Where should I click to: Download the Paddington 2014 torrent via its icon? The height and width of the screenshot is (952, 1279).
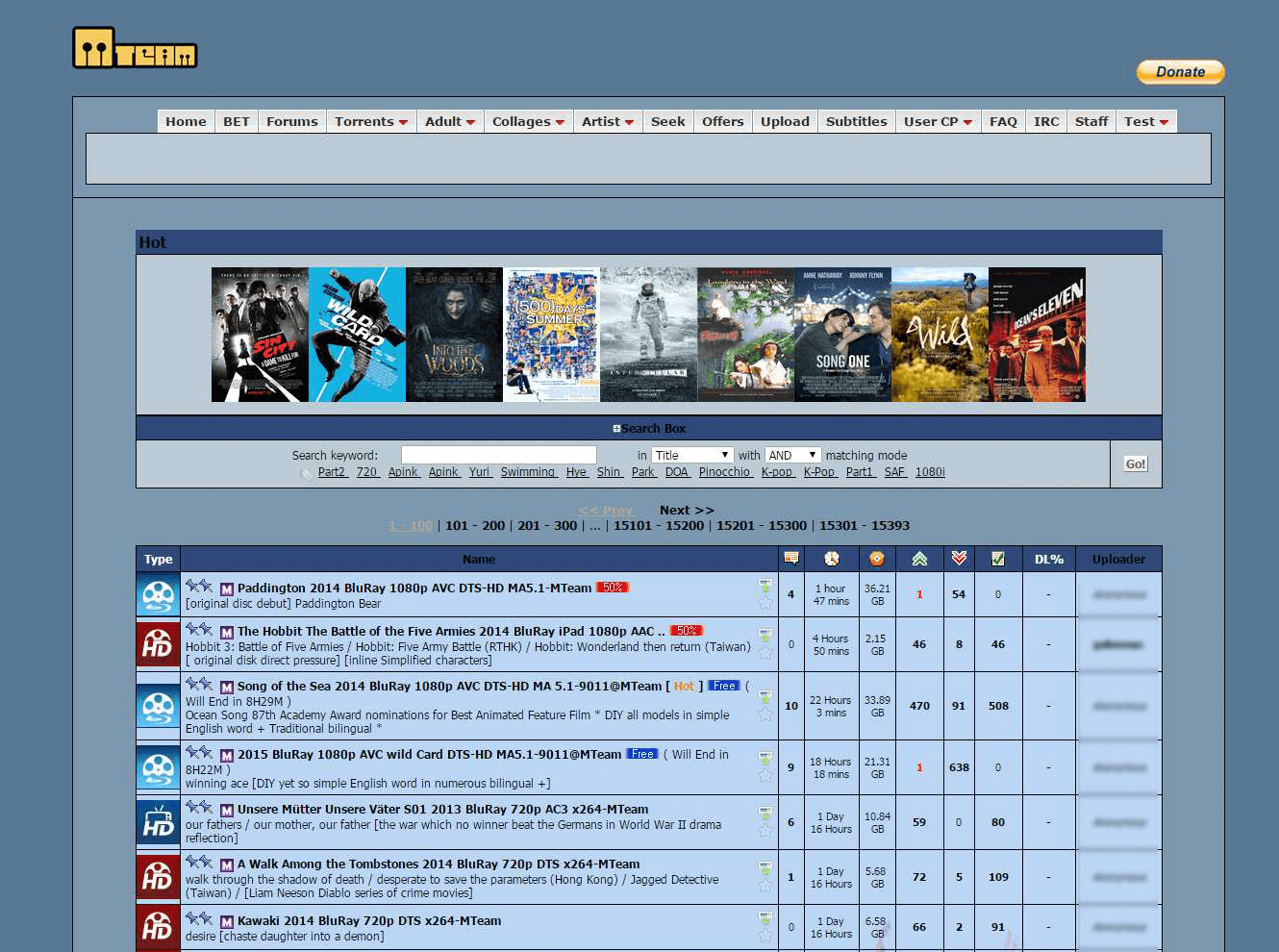click(x=765, y=585)
